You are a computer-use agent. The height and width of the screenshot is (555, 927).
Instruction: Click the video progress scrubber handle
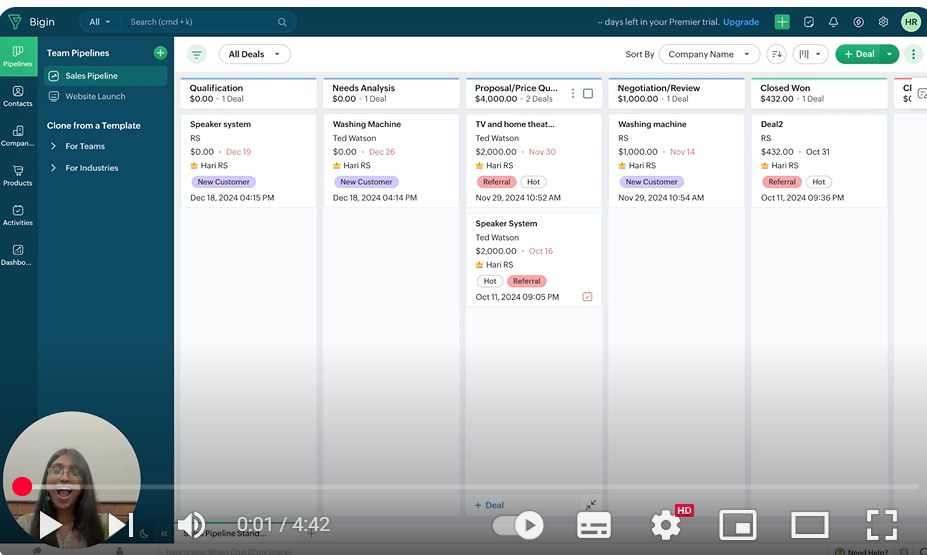coord(22,486)
